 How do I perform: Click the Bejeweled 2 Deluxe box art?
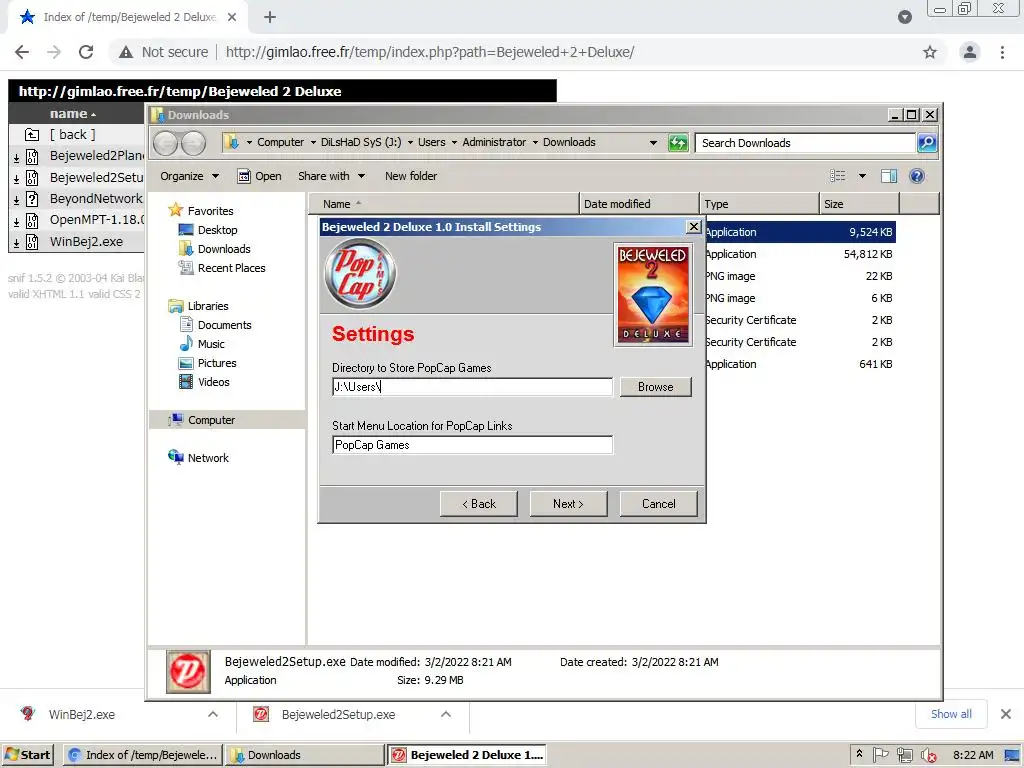652,294
